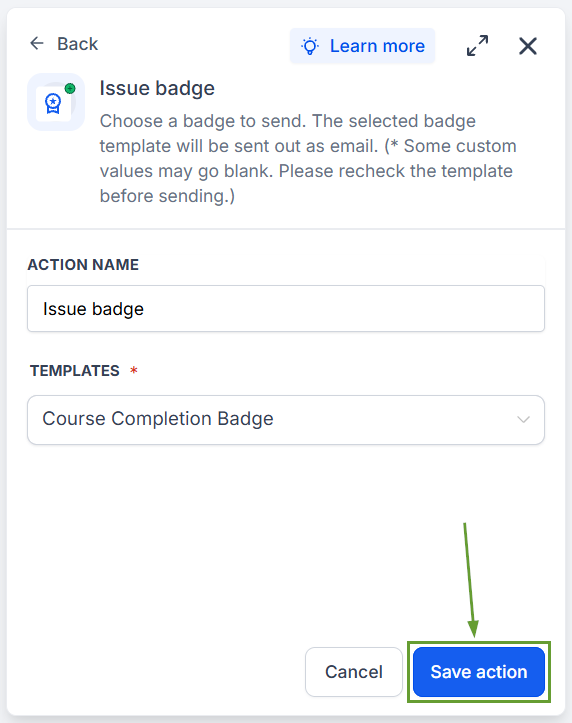The image size is (572, 723).
Task: Click the red required asterisk next to Templates
Action: pyautogui.click(x=134, y=370)
